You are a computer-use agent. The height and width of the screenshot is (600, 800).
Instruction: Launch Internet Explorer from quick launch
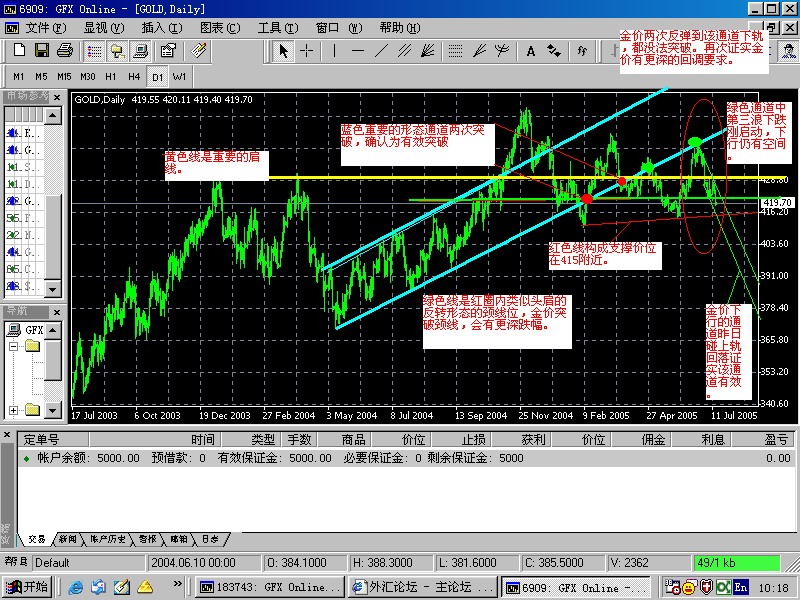(x=76, y=588)
